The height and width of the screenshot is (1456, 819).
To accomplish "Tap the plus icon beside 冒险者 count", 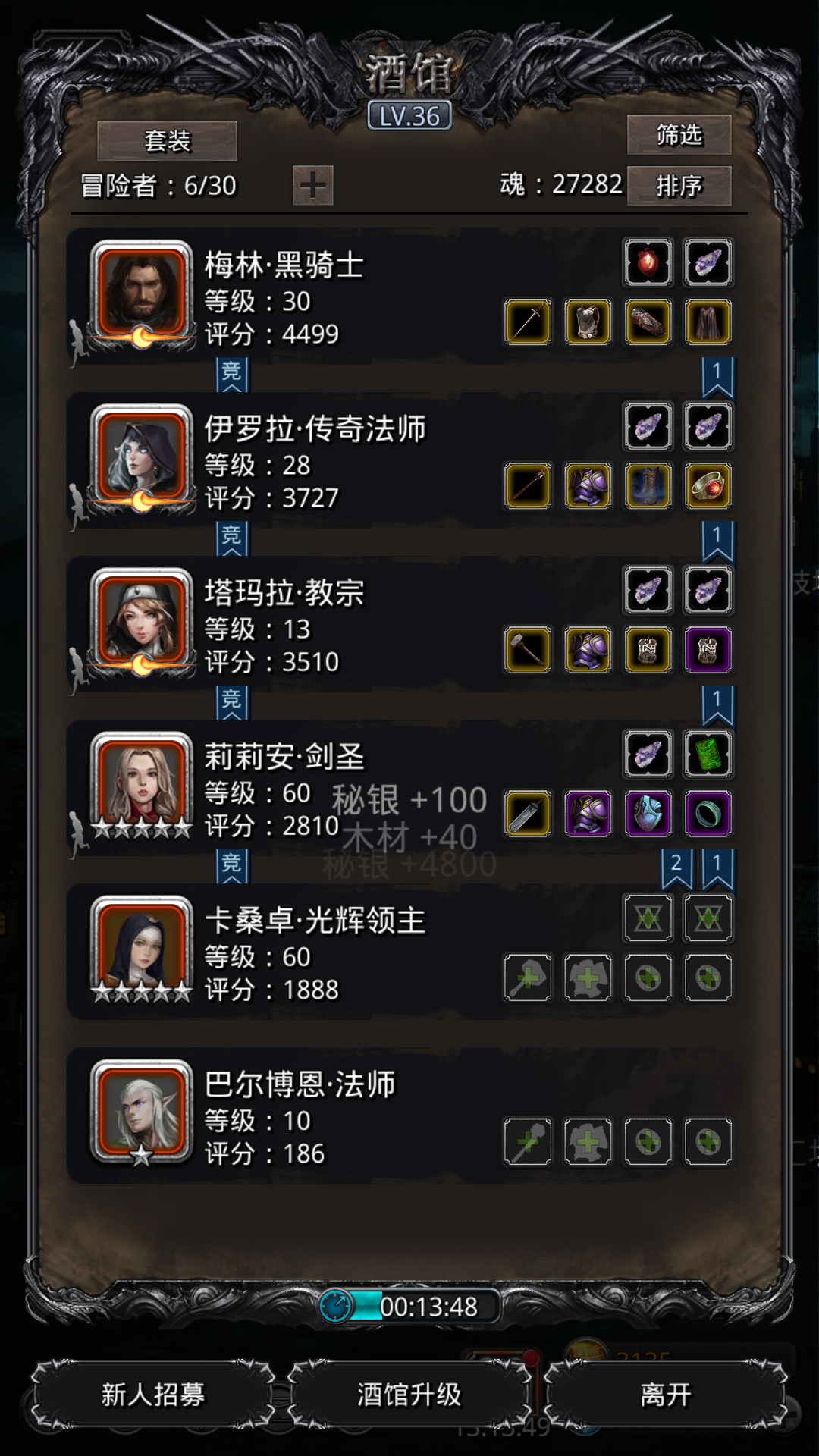I will (312, 185).
